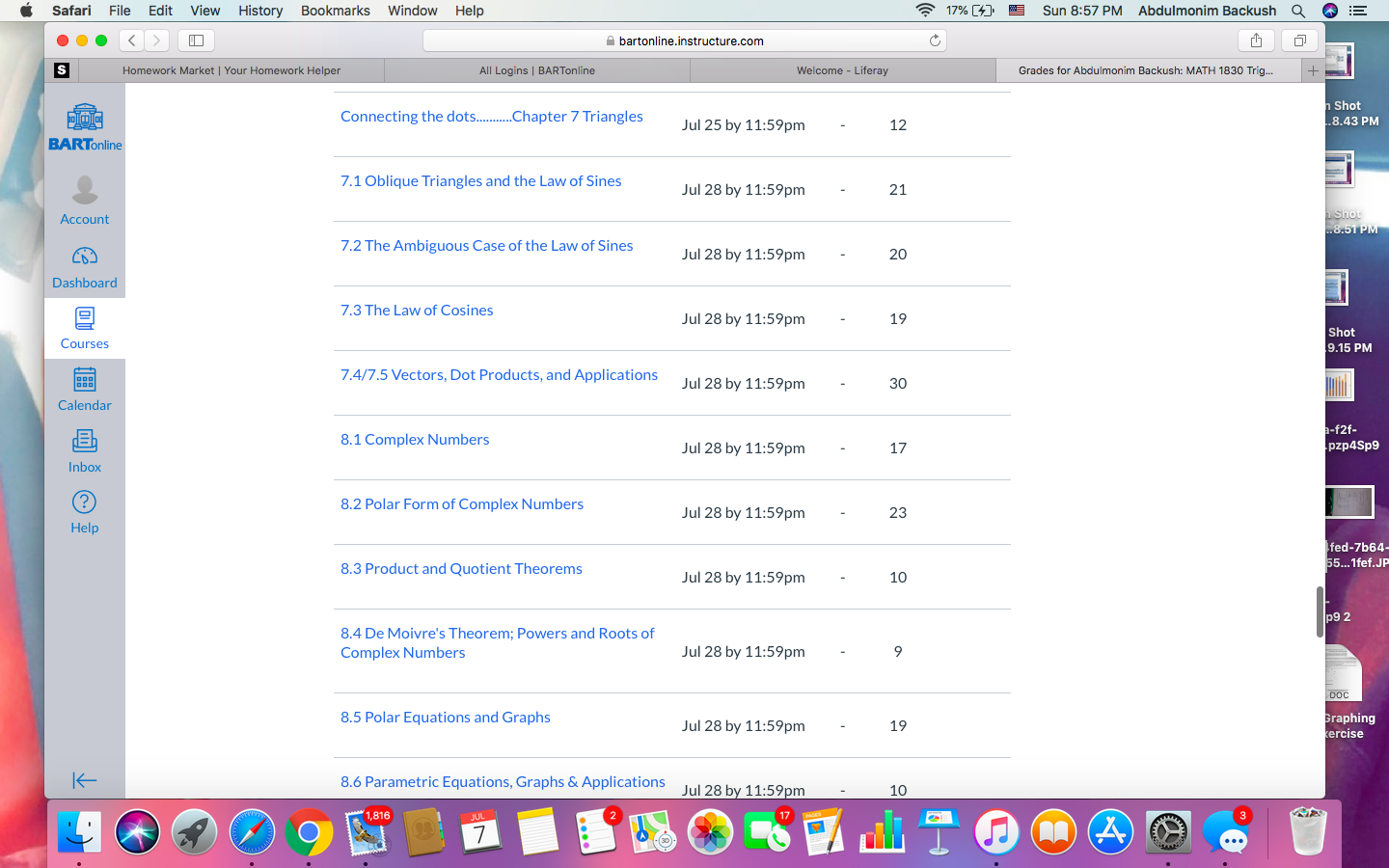1389x868 pixels.
Task: Open System Preferences gear in Dock
Action: (x=1168, y=831)
